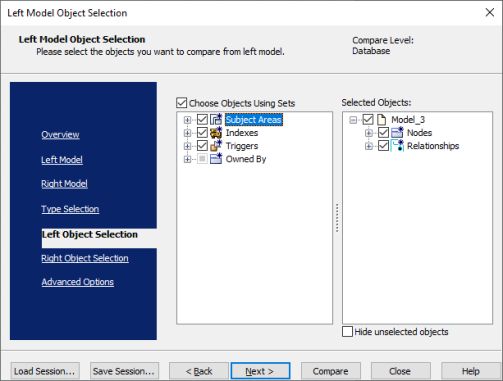Uncheck the Indexes checkbox
Image resolution: width=503 pixels, height=381 pixels.
tap(202, 133)
